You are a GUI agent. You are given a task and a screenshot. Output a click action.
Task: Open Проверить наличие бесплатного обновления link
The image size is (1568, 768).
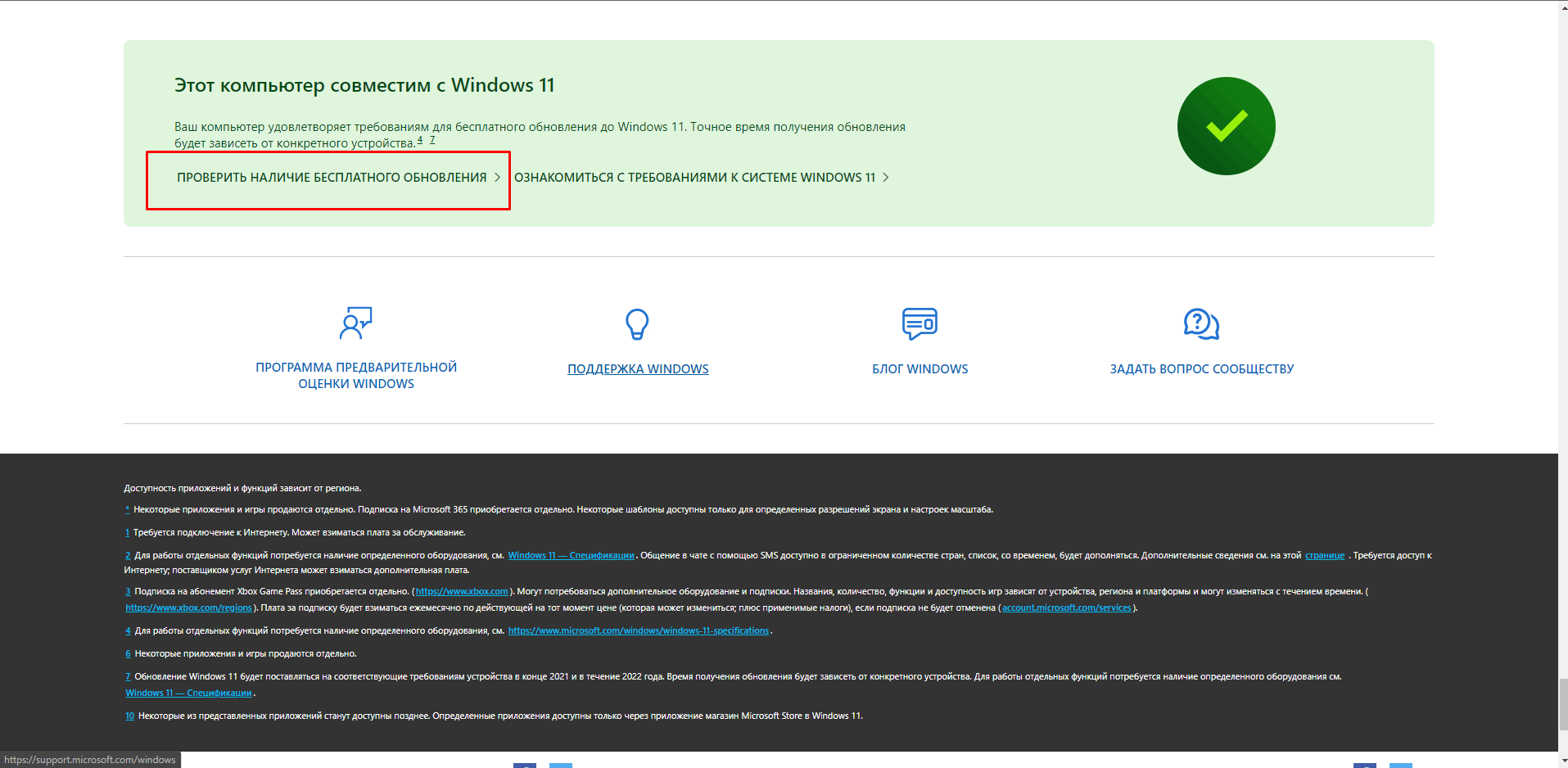coord(338,178)
